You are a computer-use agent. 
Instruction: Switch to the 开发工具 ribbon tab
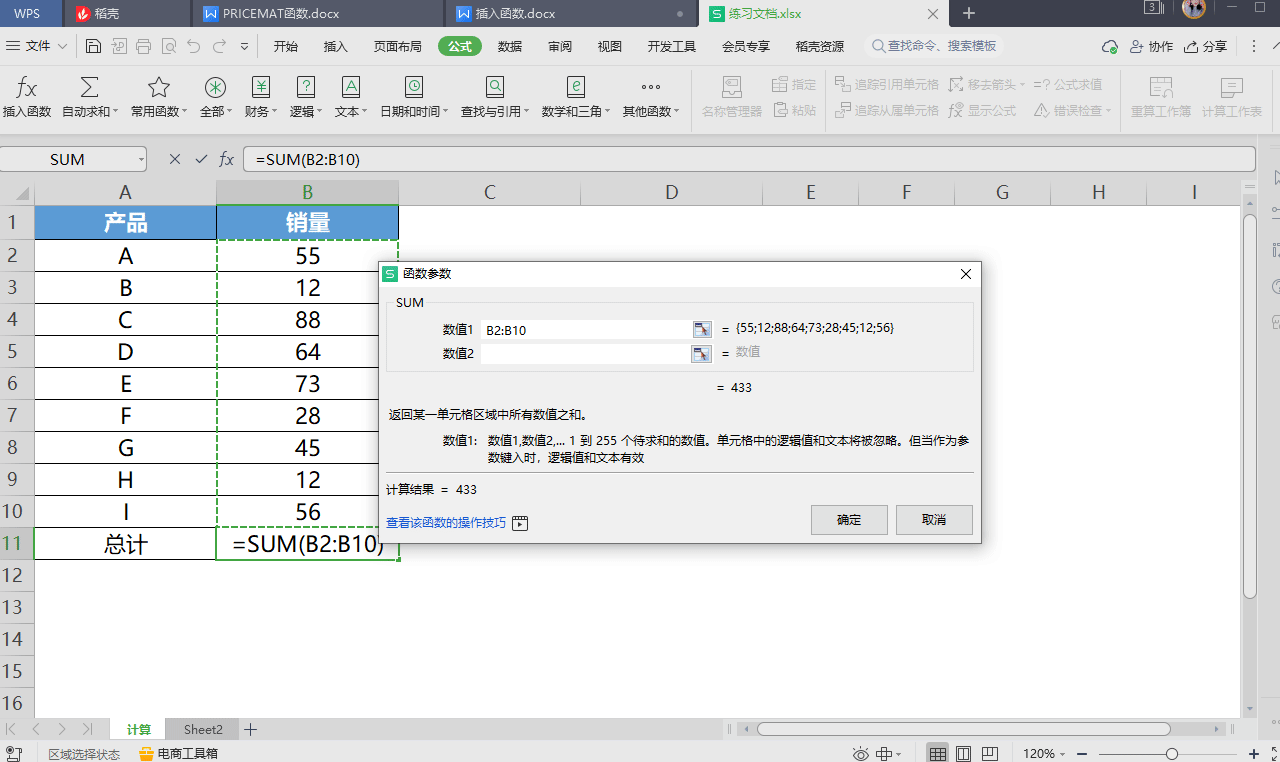tap(672, 46)
